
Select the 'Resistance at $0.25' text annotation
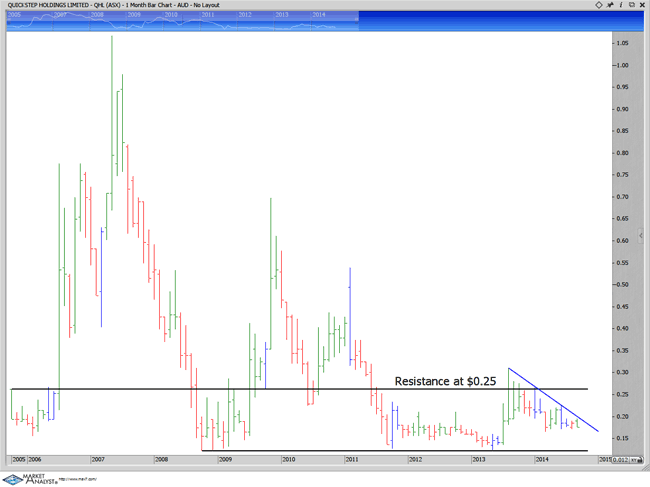pyautogui.click(x=445, y=381)
